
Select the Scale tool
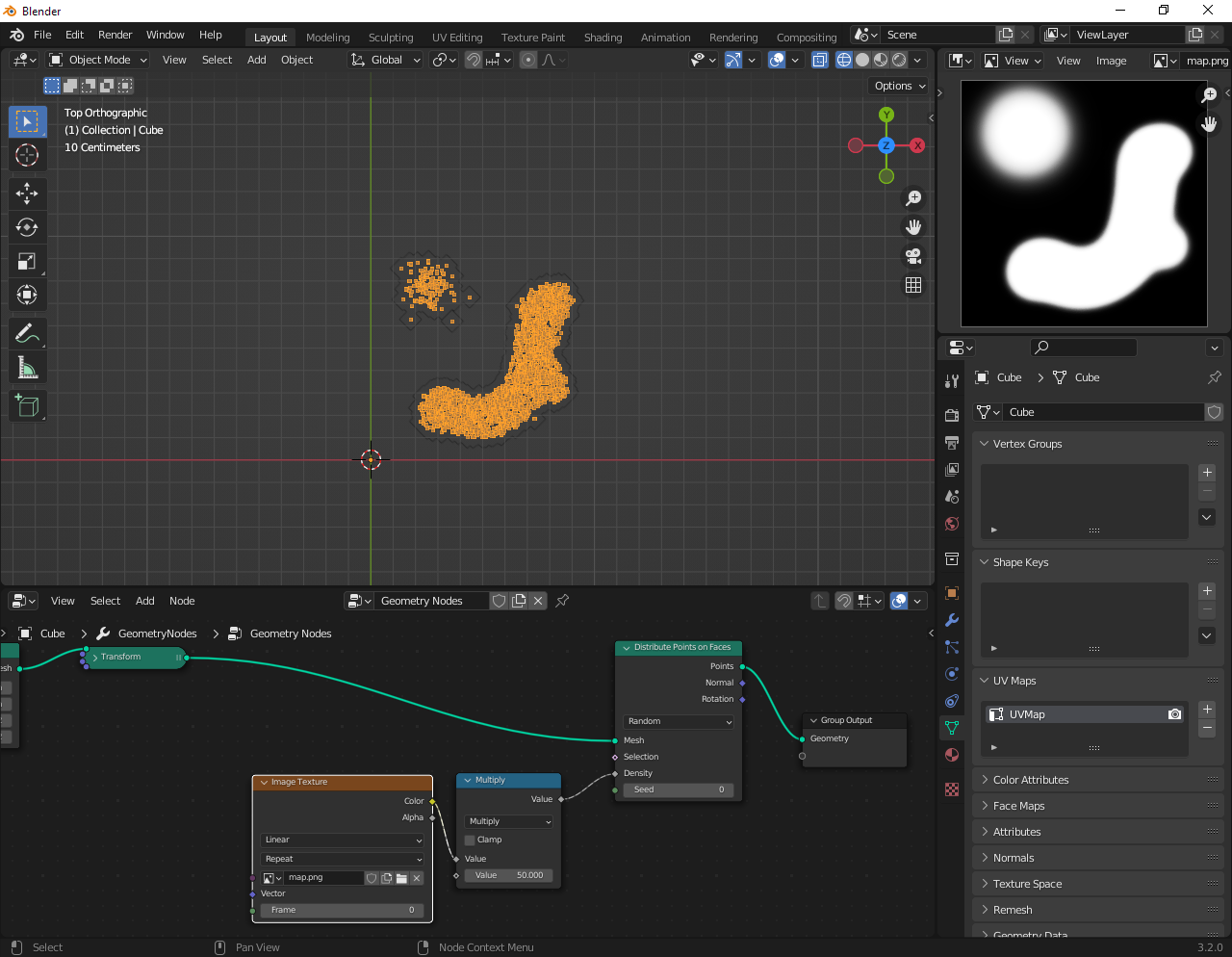(27, 261)
